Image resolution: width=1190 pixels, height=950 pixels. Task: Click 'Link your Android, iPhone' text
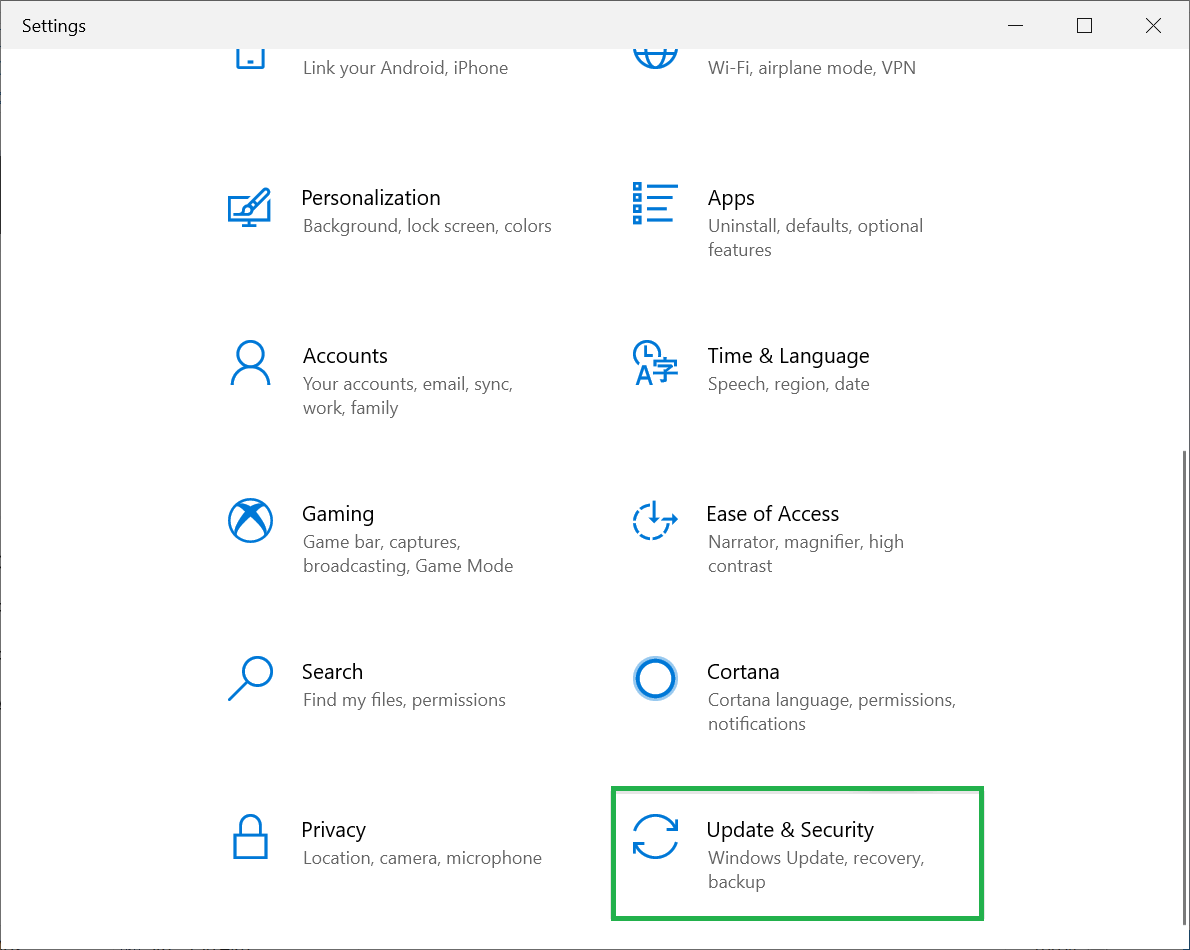pos(405,68)
